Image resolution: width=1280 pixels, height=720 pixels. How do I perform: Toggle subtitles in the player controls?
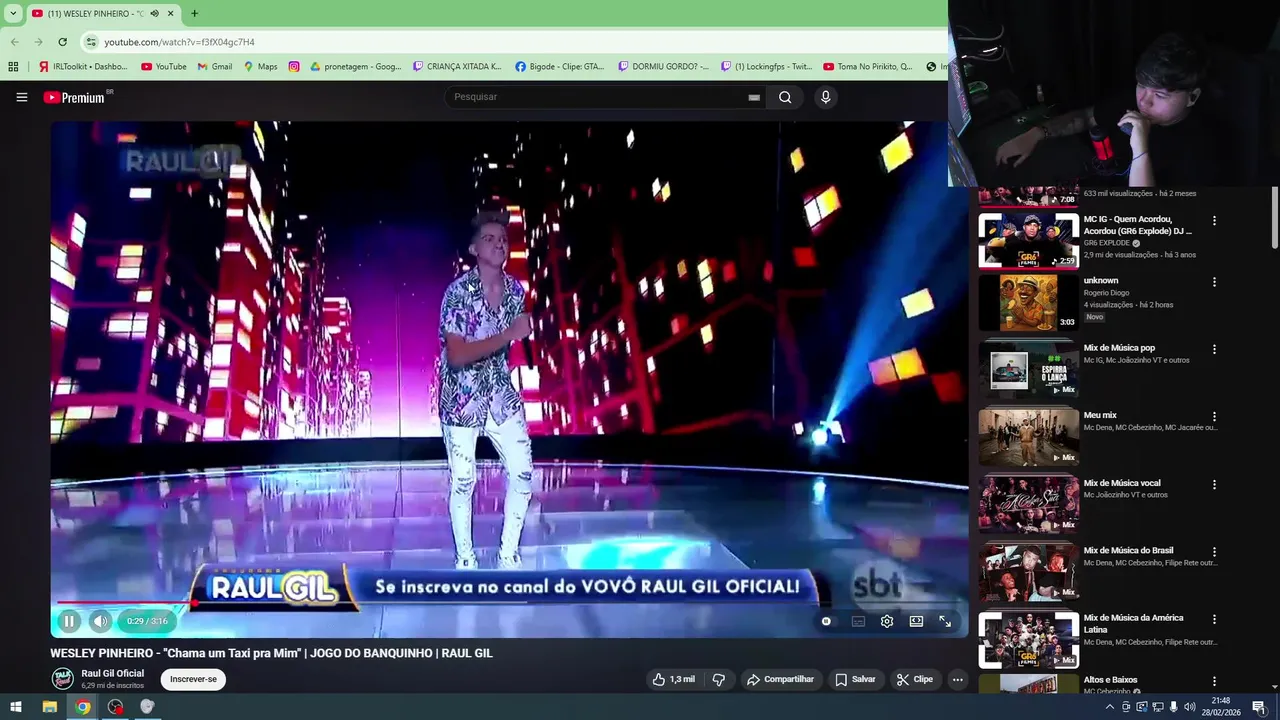(858, 621)
